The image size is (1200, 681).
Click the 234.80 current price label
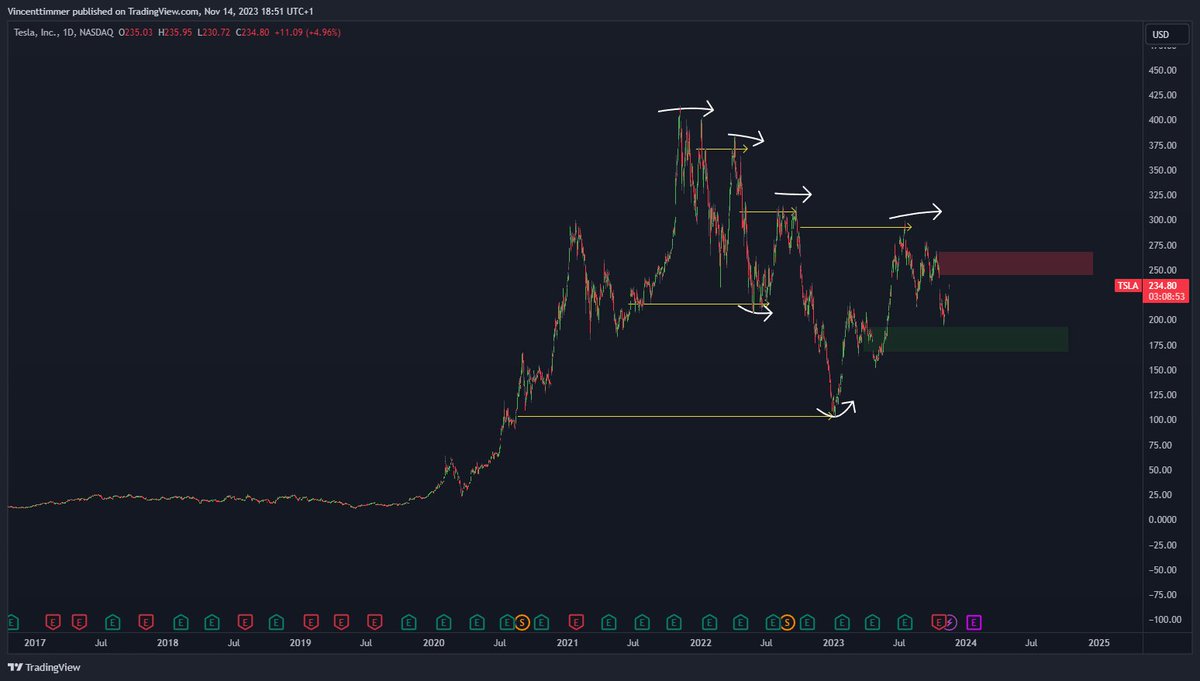coord(1164,284)
